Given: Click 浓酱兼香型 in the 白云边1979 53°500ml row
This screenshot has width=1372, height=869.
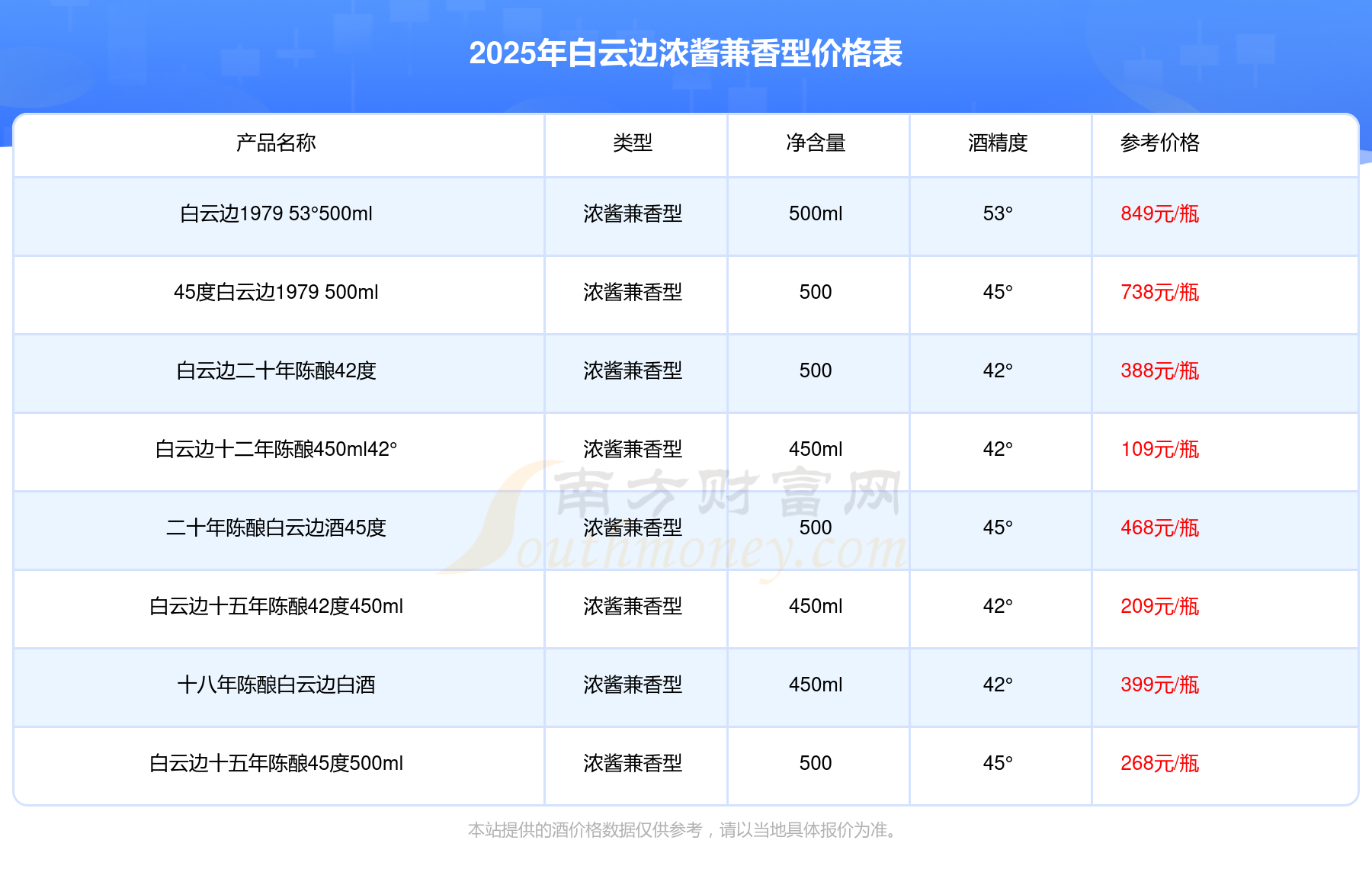Looking at the screenshot, I should pos(633,213).
